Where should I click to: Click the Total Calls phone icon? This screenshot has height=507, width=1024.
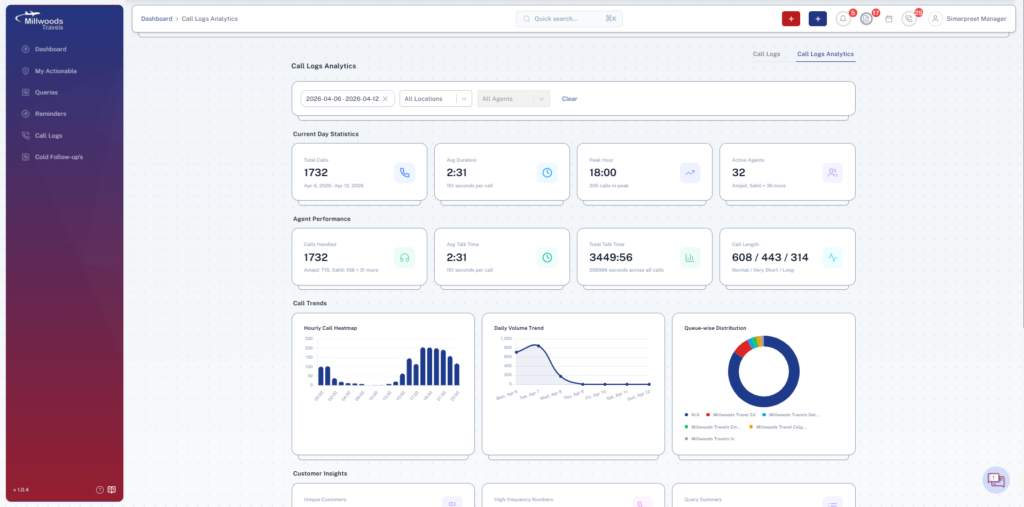coord(404,172)
